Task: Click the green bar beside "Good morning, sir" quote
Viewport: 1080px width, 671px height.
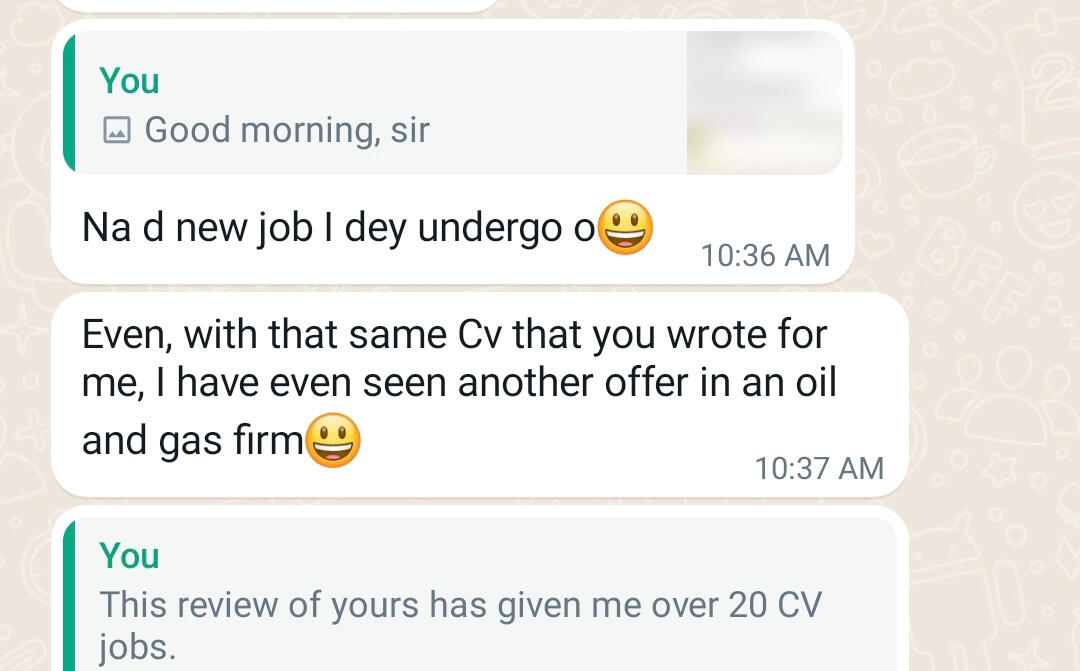Action: [69, 102]
